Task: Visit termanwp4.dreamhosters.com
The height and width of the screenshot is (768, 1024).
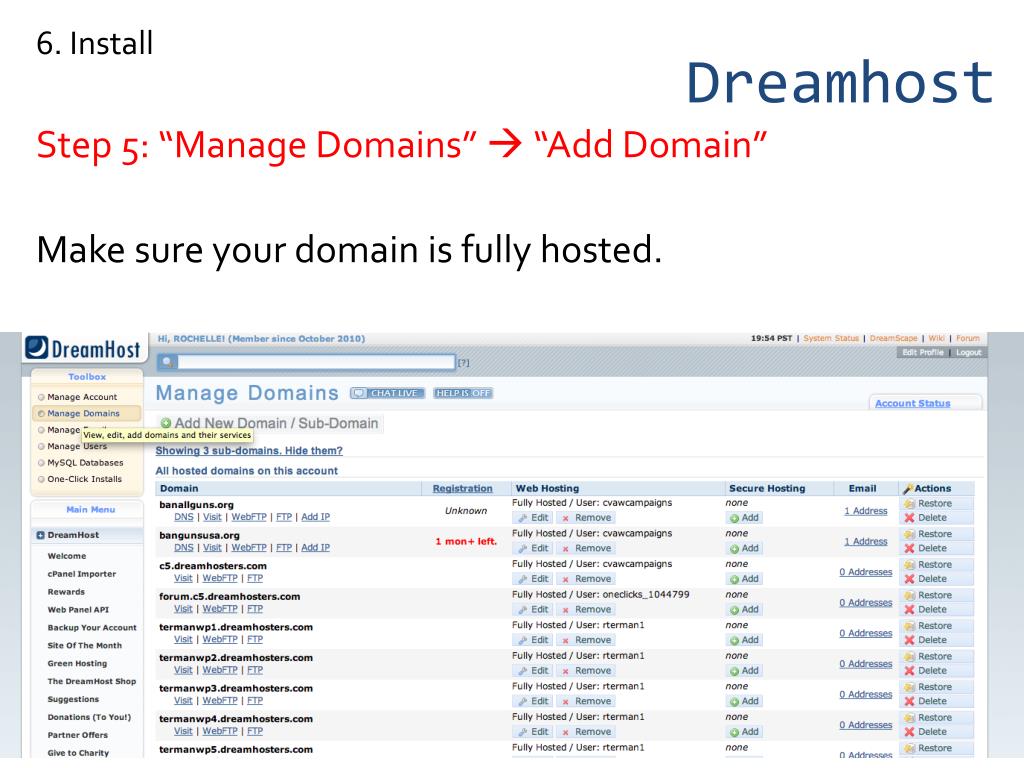Action: (x=184, y=731)
